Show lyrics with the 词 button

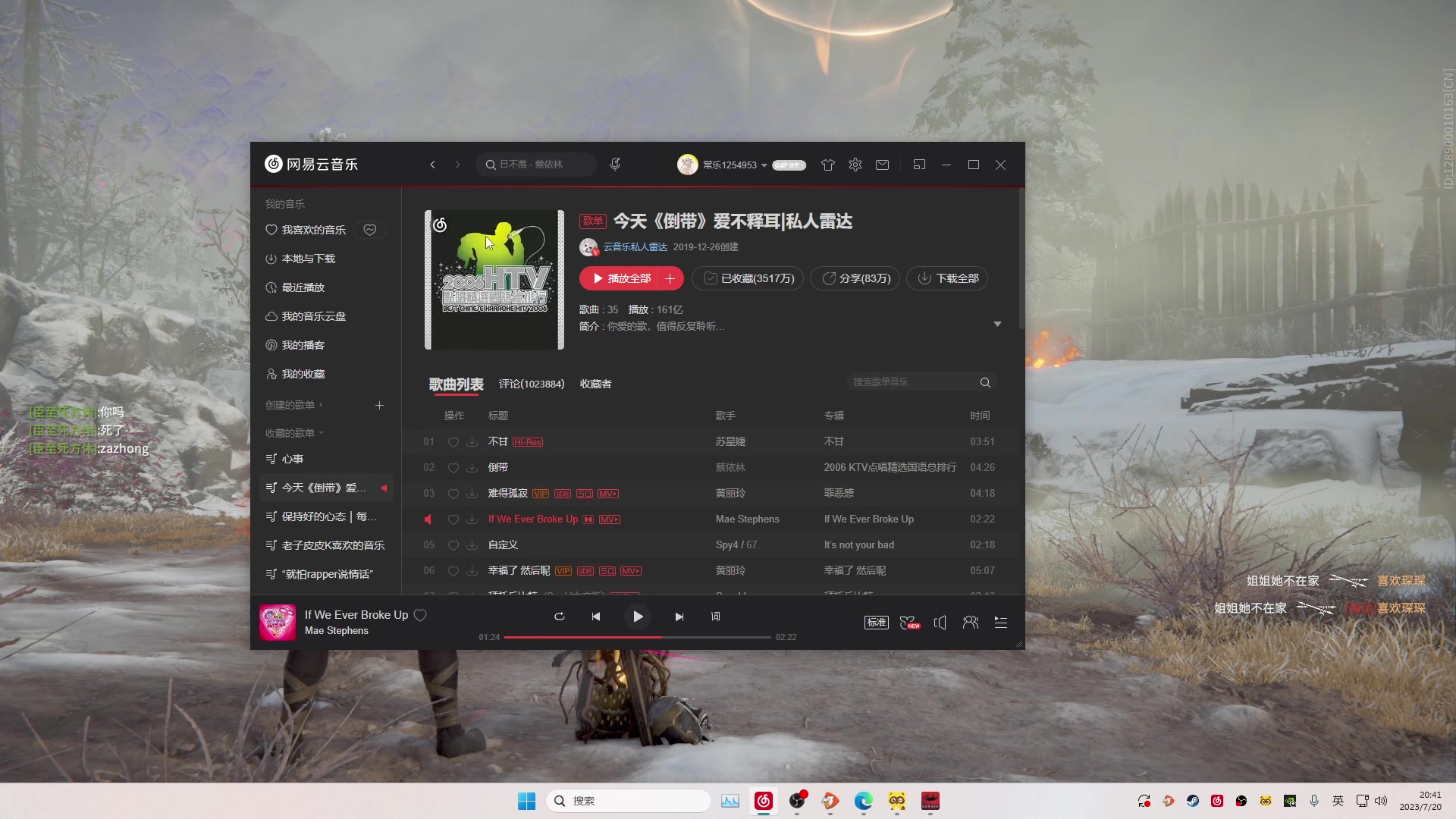coord(715,617)
